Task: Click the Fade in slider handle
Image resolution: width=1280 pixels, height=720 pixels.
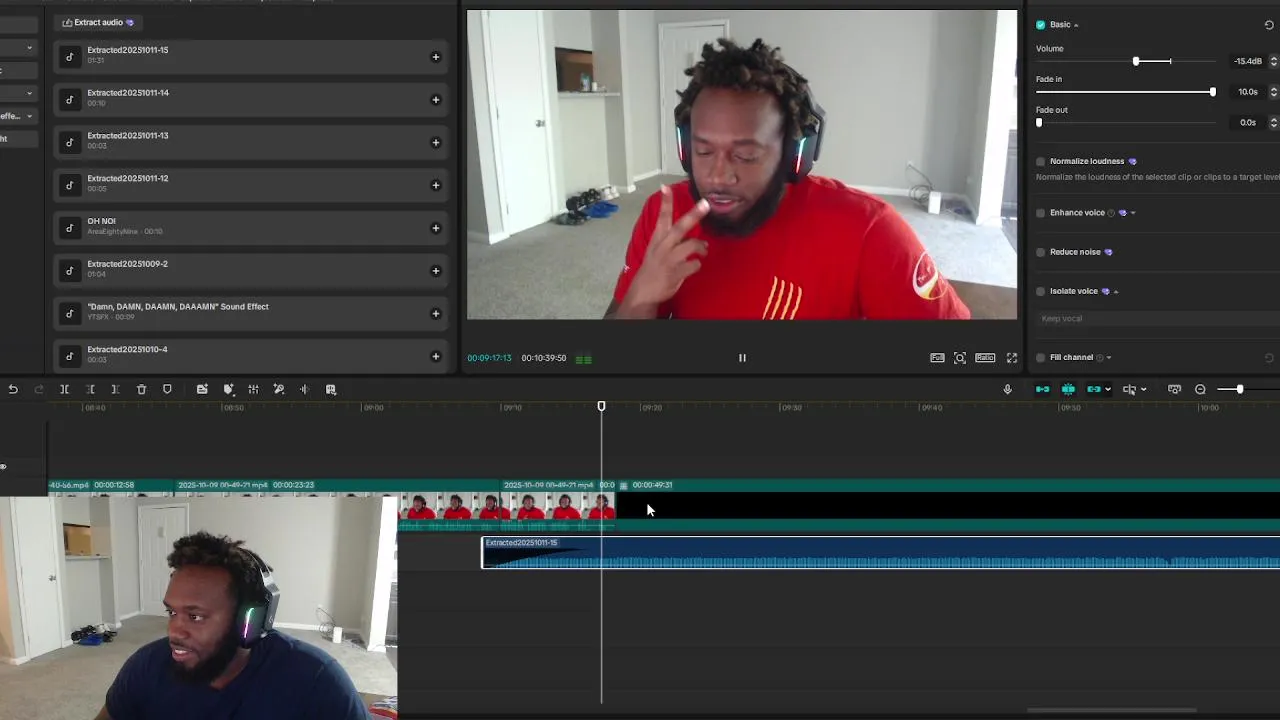Action: pyautogui.click(x=1213, y=92)
